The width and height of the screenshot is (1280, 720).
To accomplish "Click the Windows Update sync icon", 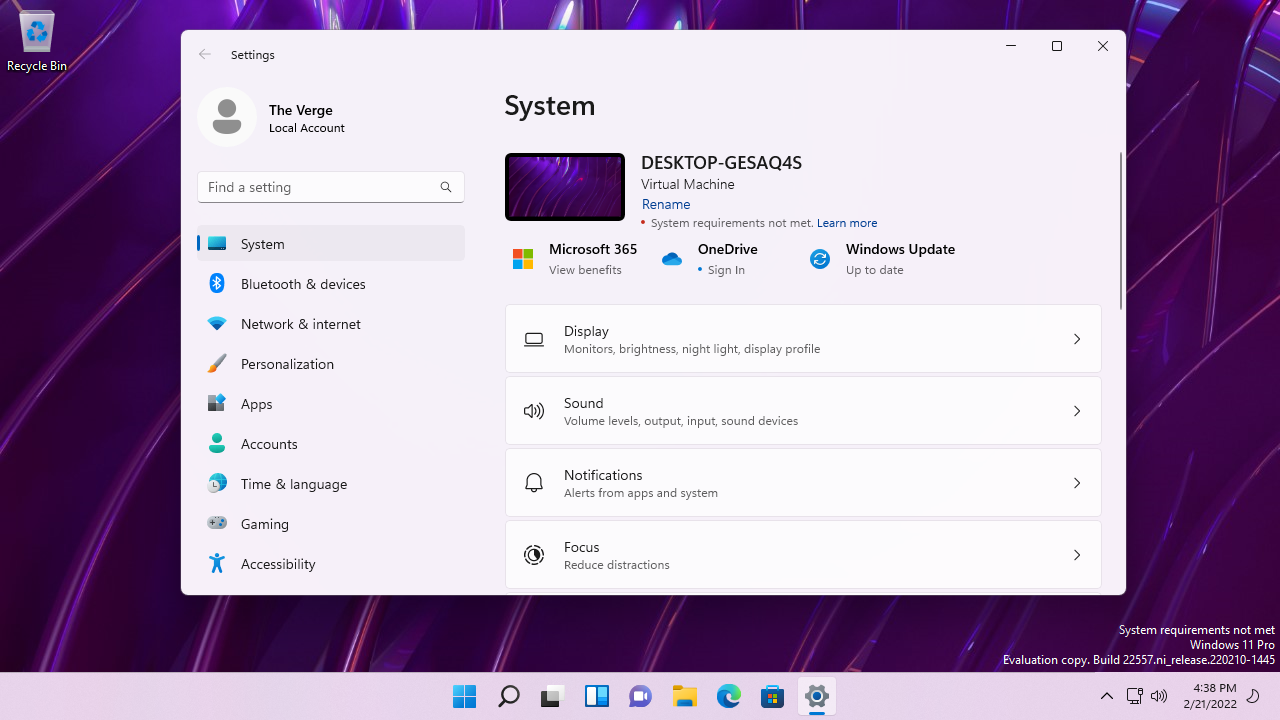I will click(819, 258).
